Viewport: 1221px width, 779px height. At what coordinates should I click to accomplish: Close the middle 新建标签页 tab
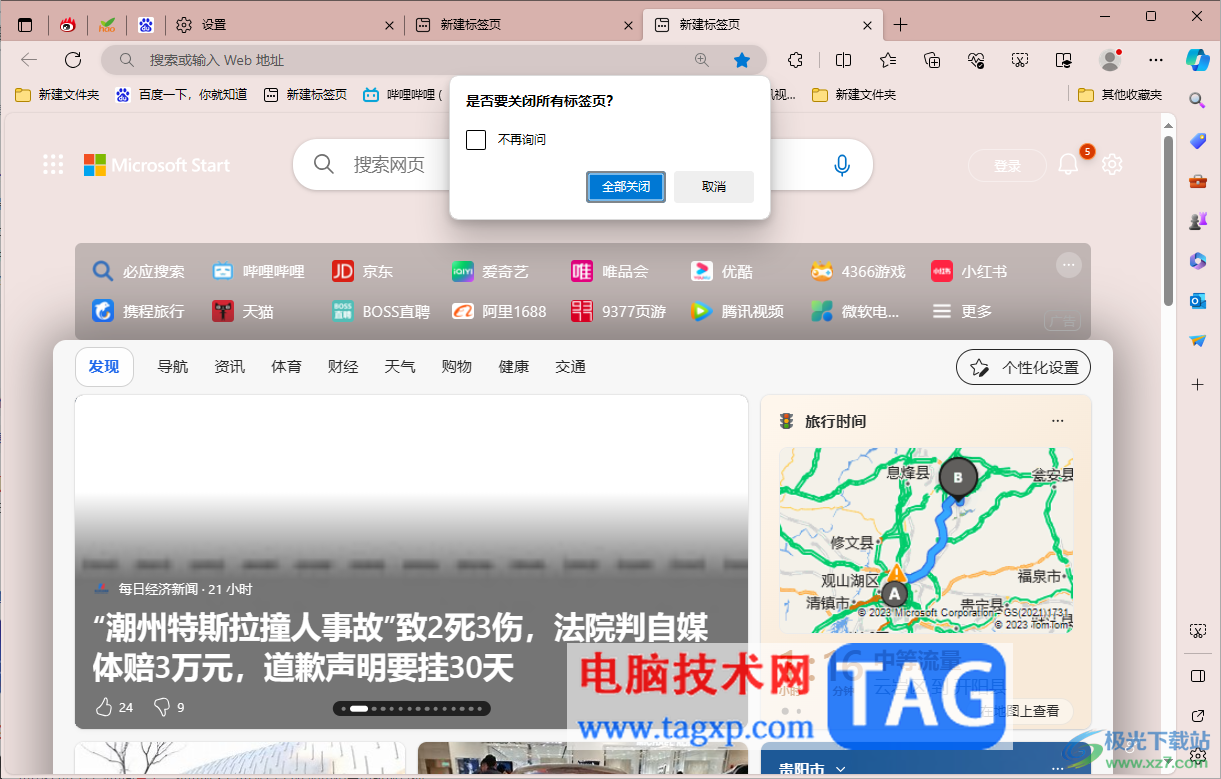[x=628, y=25]
